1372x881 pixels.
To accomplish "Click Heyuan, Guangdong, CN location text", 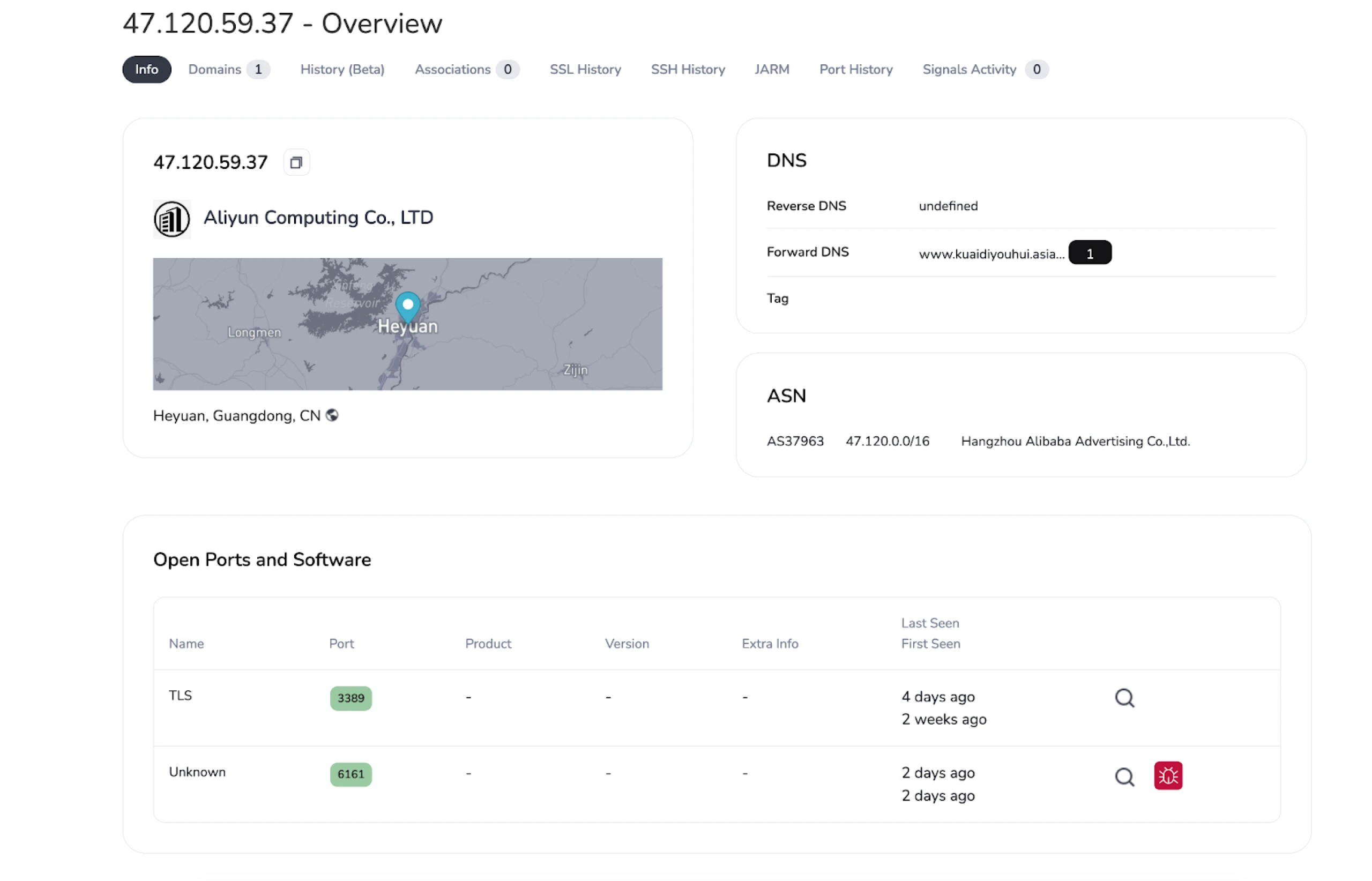I will (236, 415).
